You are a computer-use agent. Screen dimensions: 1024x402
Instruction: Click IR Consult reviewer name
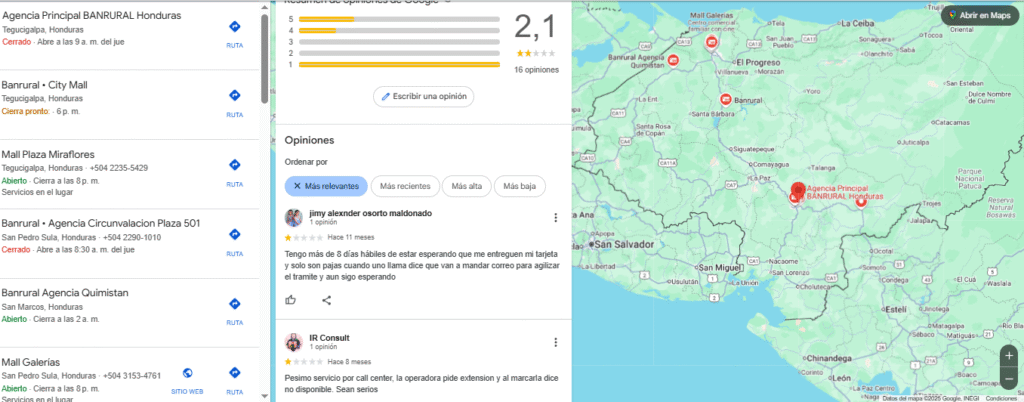[329, 338]
